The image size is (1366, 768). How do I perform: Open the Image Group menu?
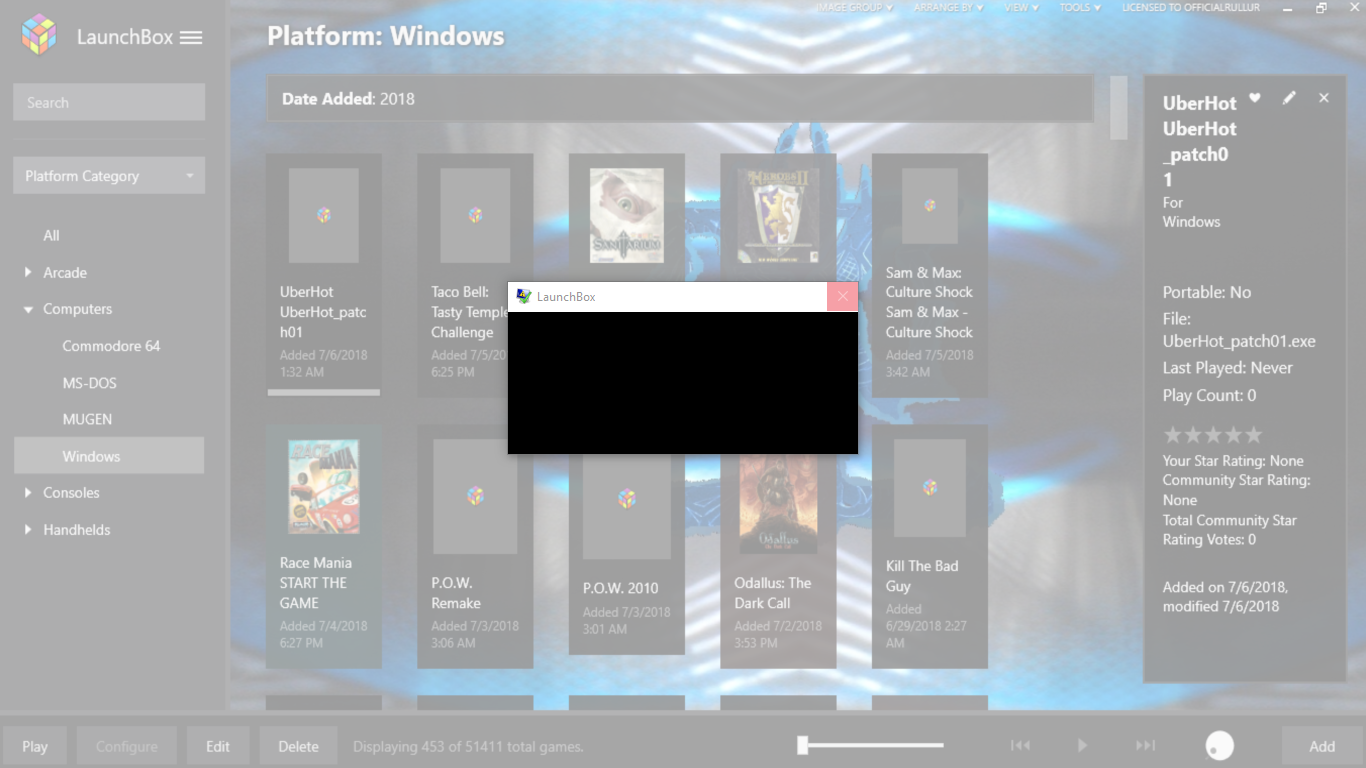[855, 7]
